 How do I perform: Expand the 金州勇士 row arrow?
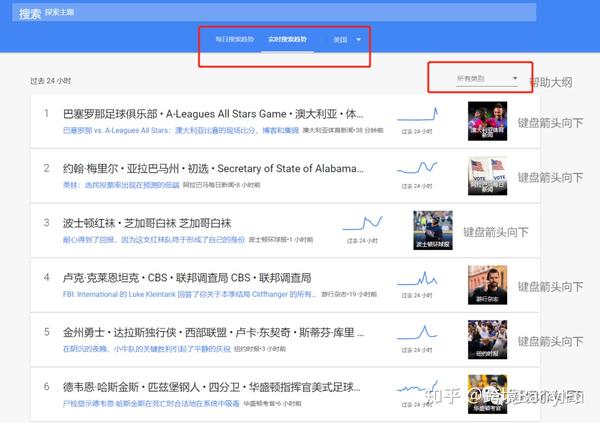550,341
